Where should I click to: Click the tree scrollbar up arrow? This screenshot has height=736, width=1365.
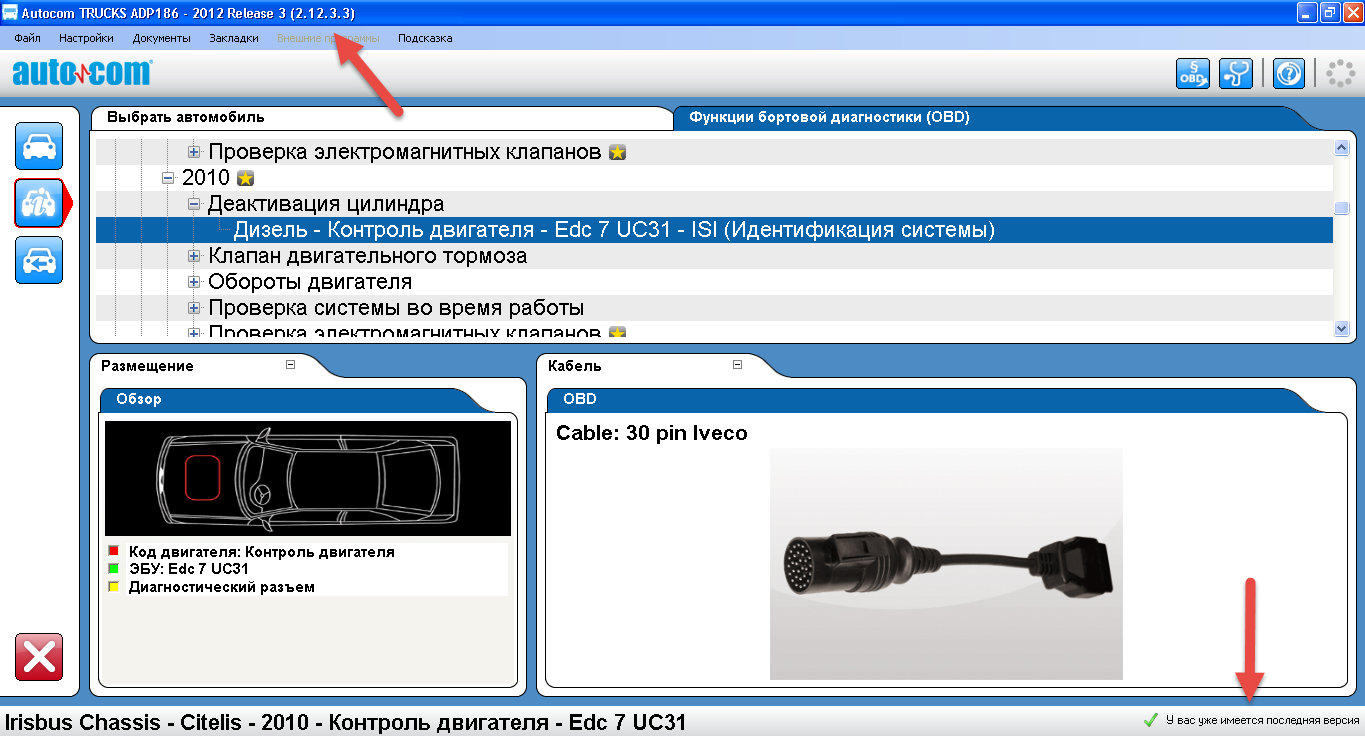(1342, 148)
